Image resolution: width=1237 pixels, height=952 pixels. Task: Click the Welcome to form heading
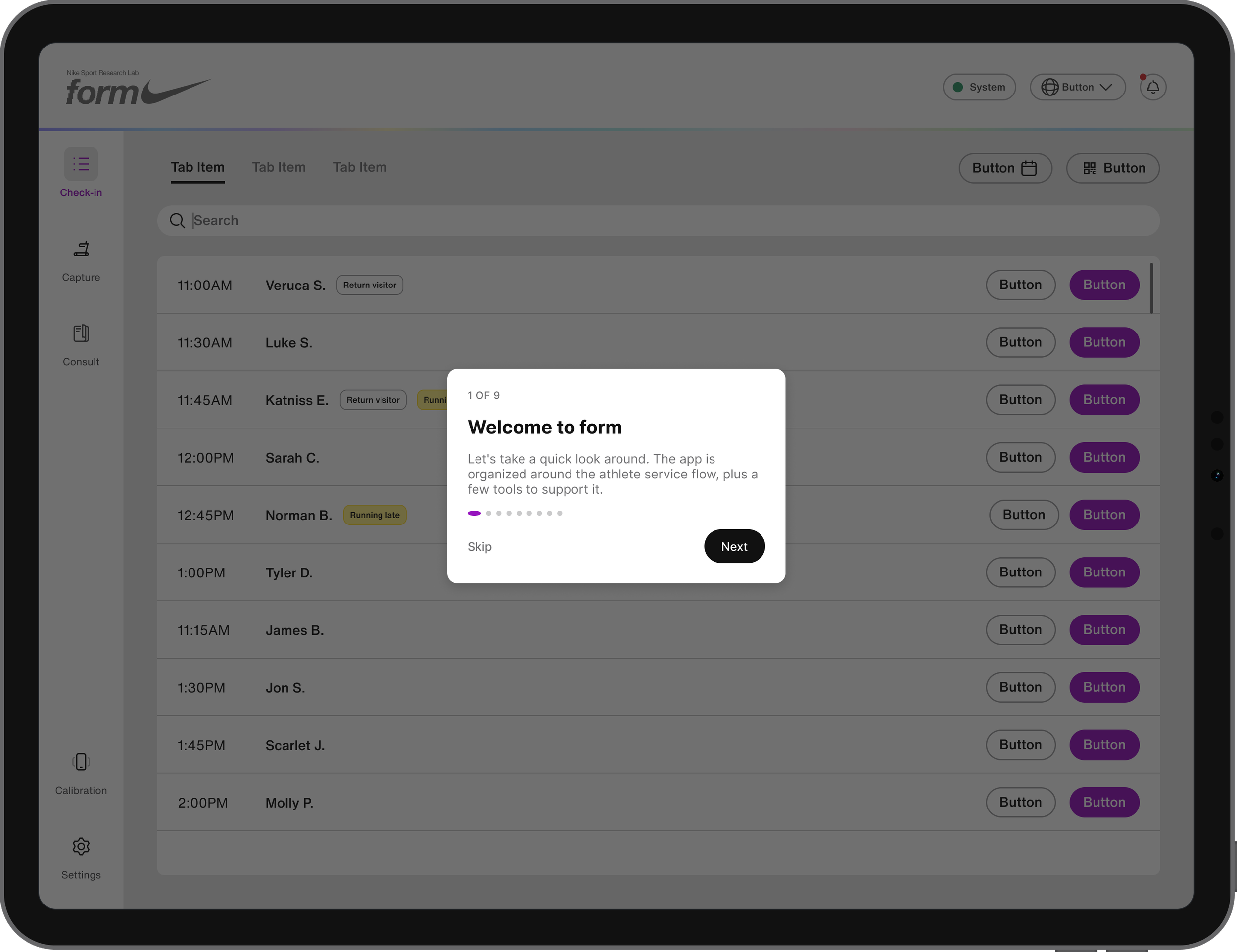(544, 427)
